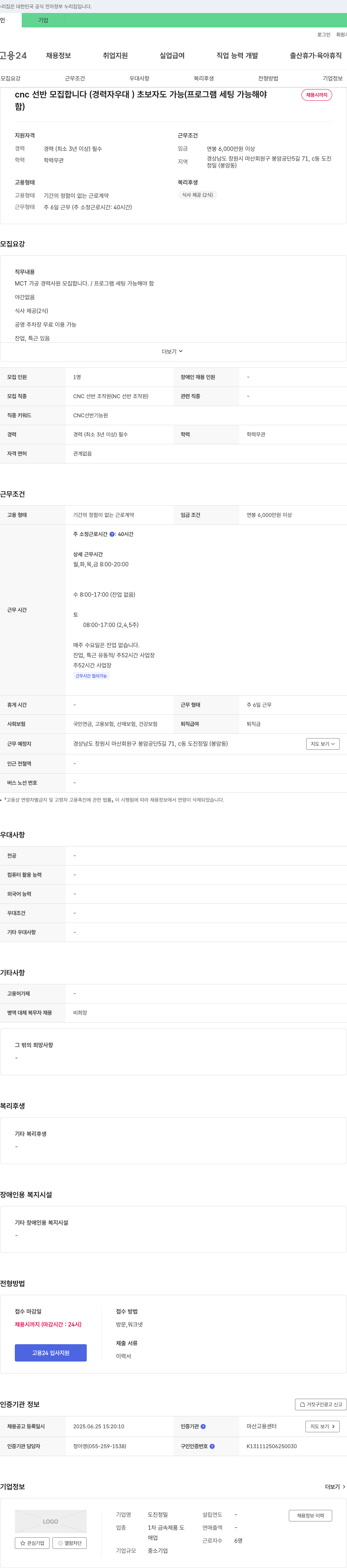Jump to 우대사항 anchor tab

(139, 79)
